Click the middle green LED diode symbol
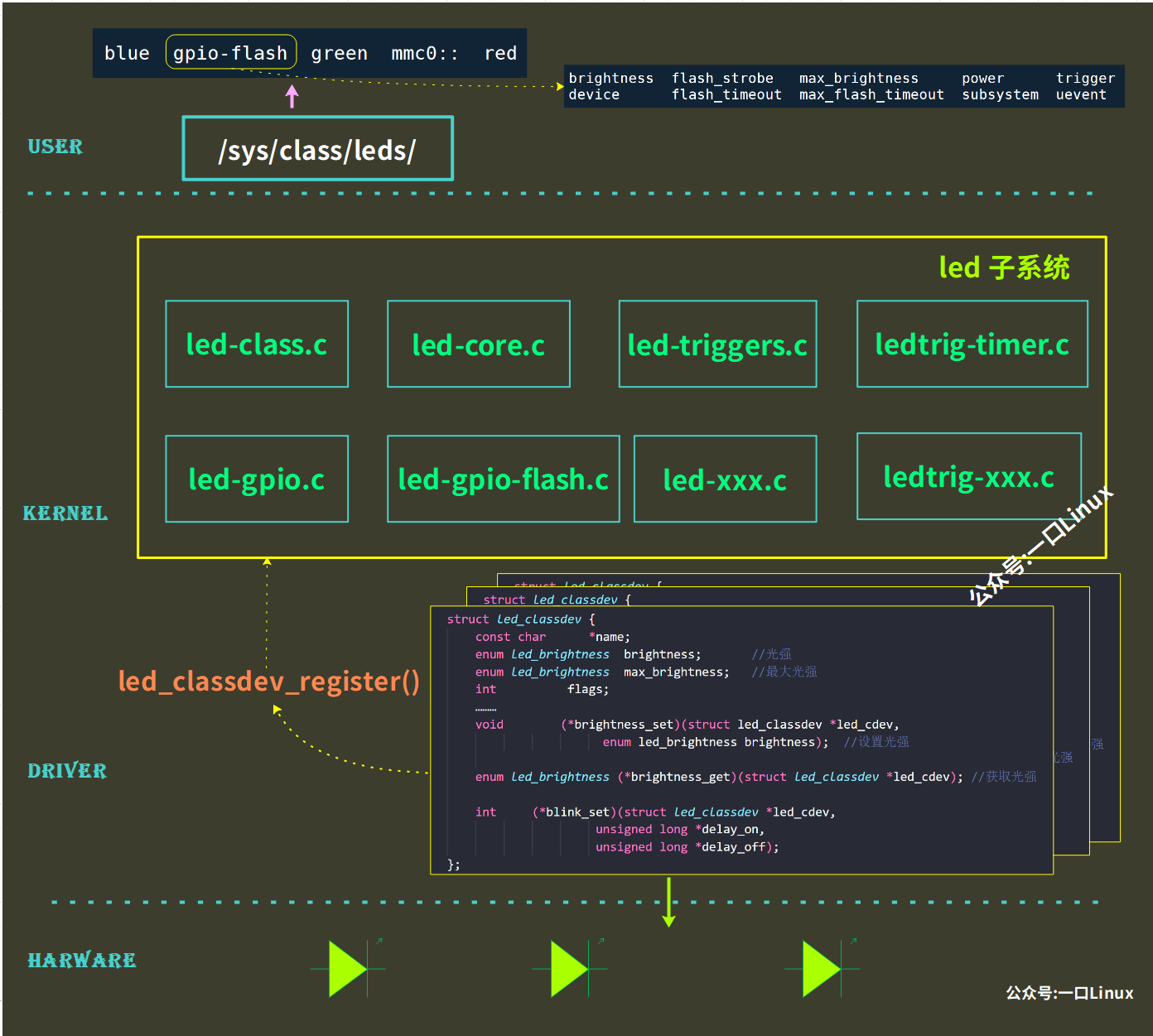 point(570,968)
